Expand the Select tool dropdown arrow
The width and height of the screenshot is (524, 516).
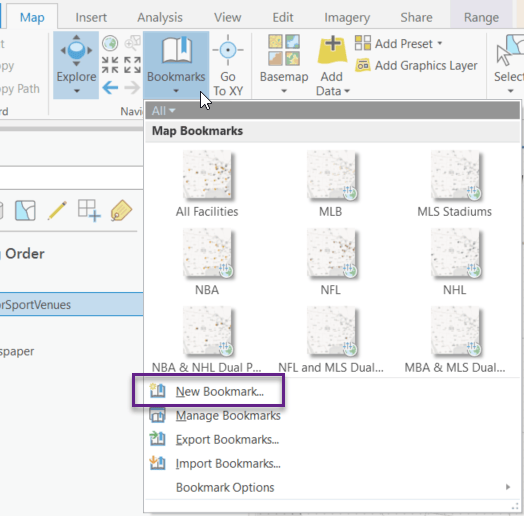click(x=510, y=91)
